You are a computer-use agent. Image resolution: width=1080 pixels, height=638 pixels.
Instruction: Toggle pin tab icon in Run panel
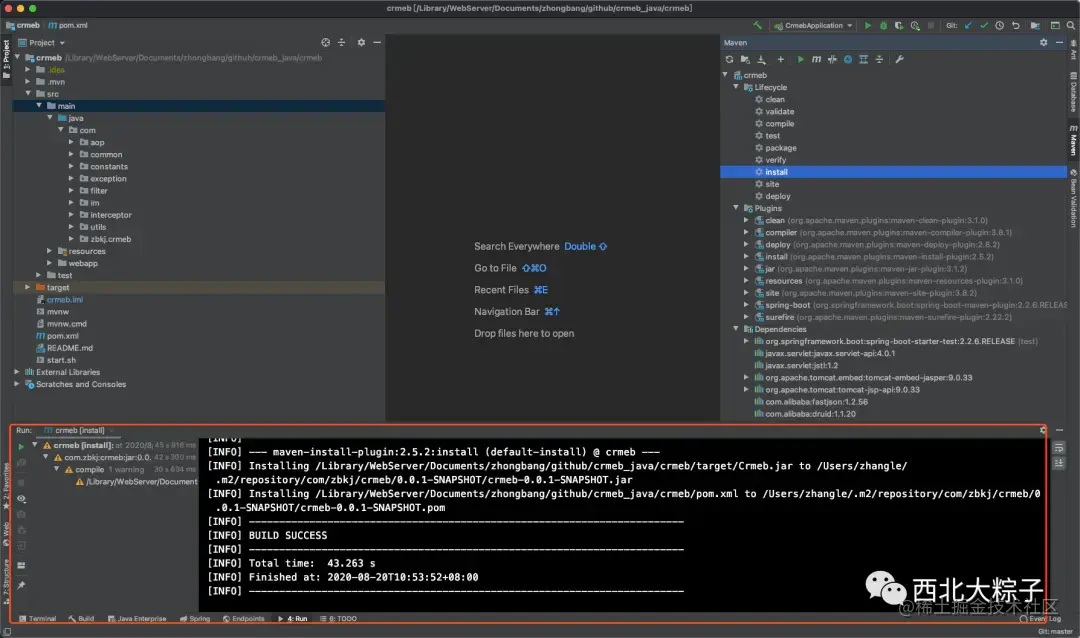tap(21, 585)
